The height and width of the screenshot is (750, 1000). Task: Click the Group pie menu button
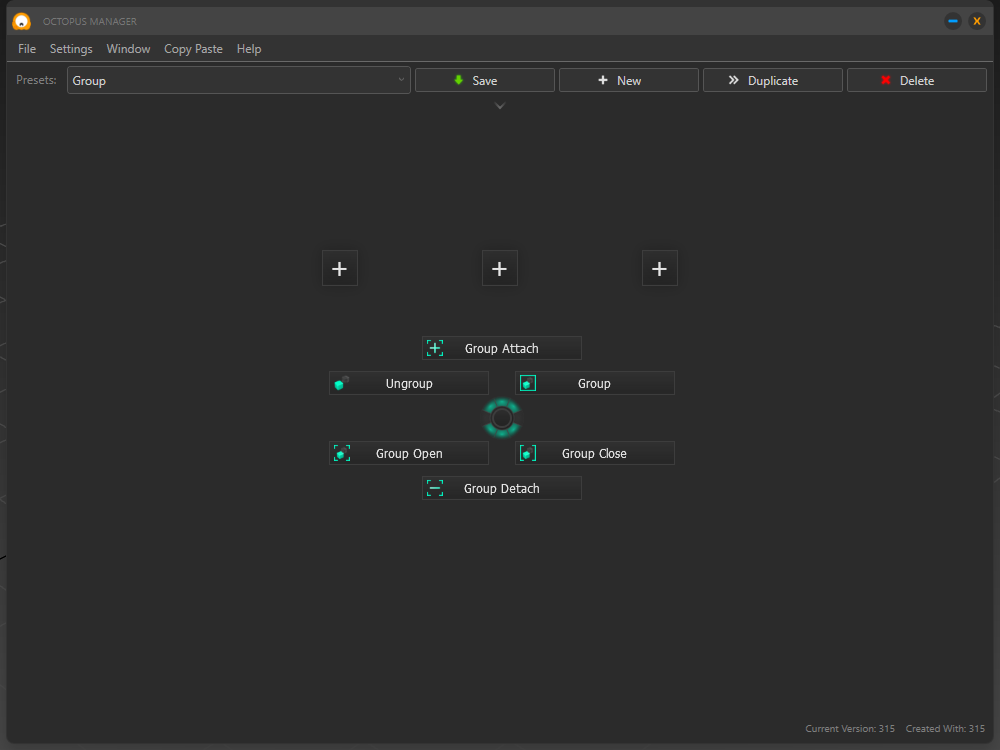(594, 383)
